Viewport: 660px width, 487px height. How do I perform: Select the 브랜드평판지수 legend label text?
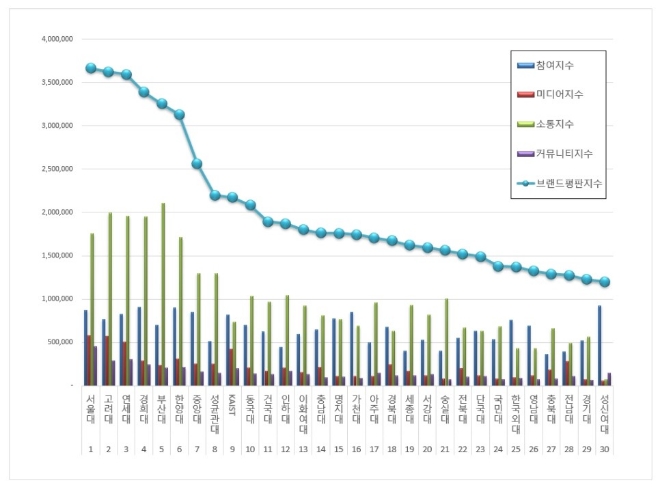[574, 183]
